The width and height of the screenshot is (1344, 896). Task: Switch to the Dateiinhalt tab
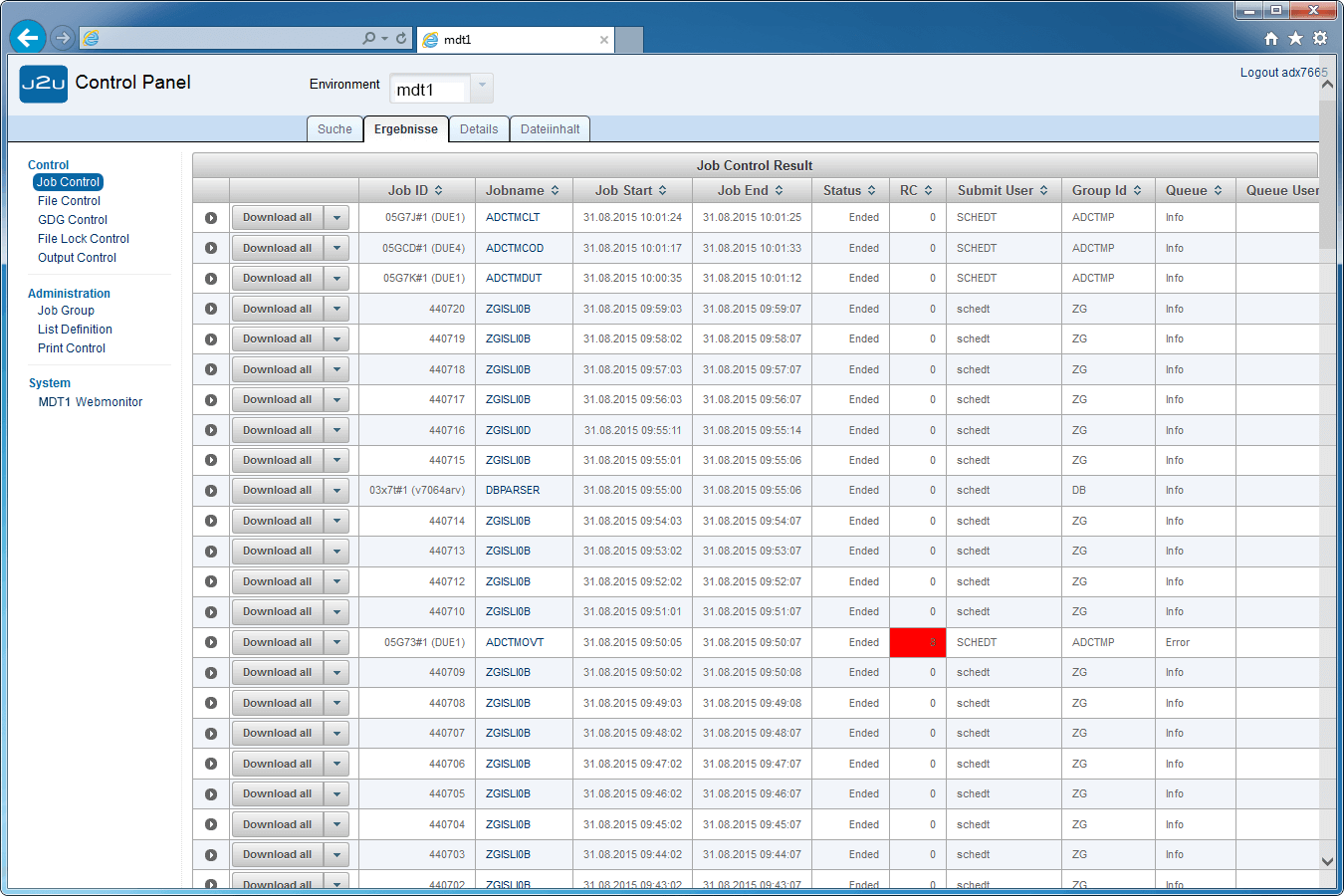550,129
